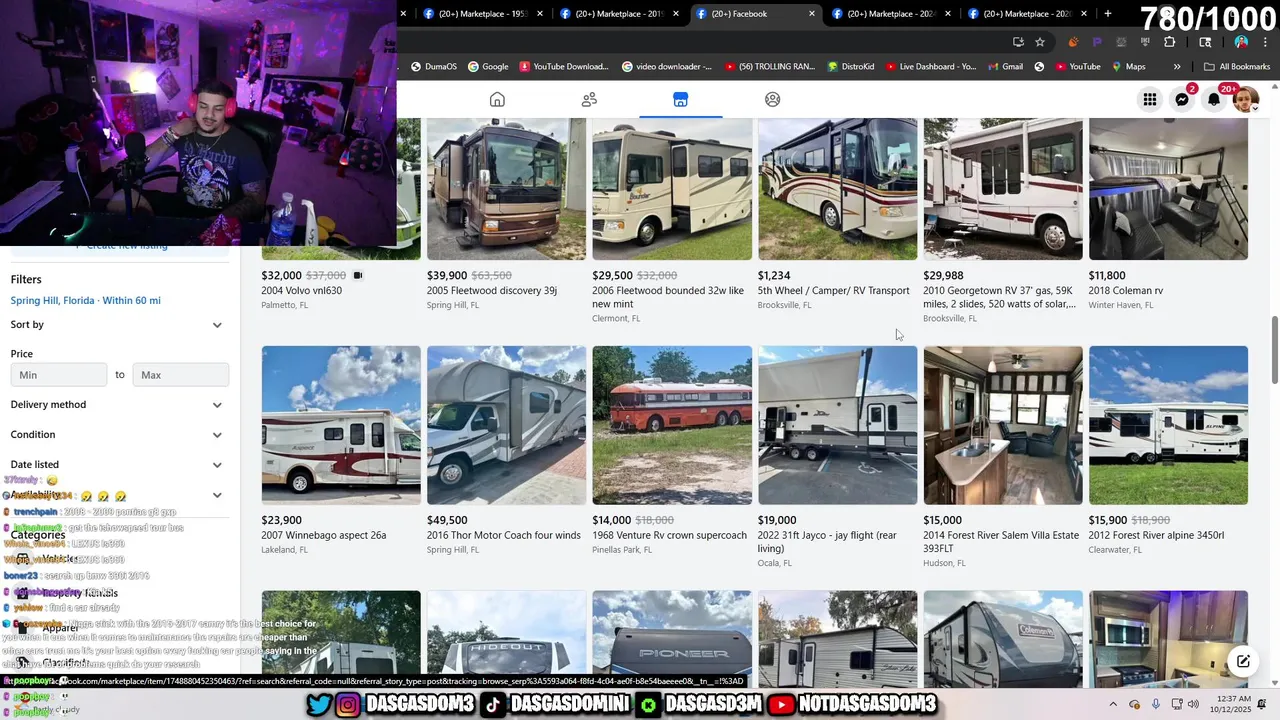The width and height of the screenshot is (1280, 720).
Task: Show more bookmarks overflow chevron
Action: tap(1177, 67)
